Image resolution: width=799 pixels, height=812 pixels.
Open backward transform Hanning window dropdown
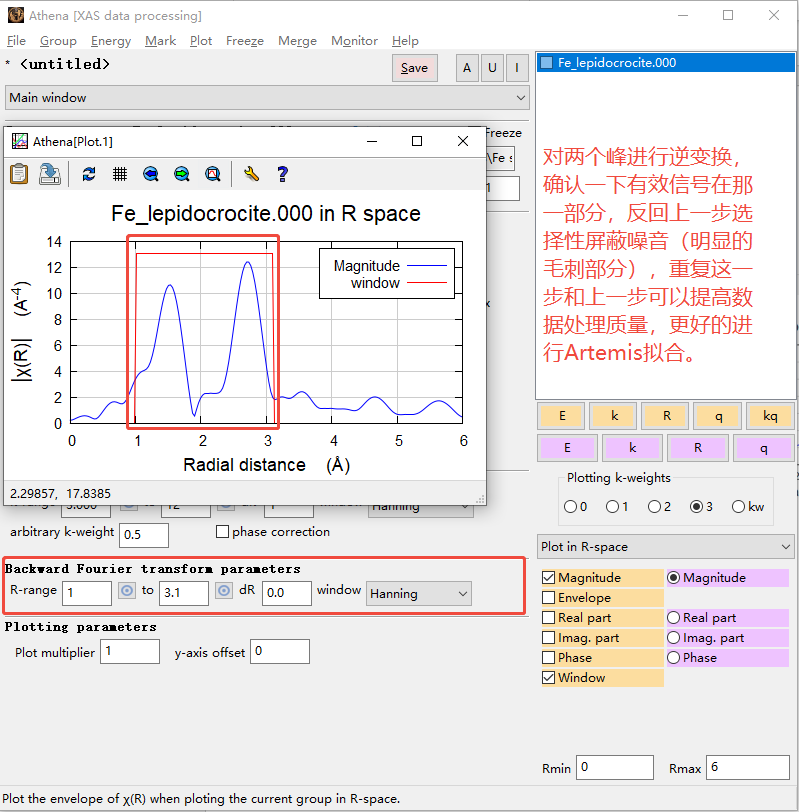[418, 594]
